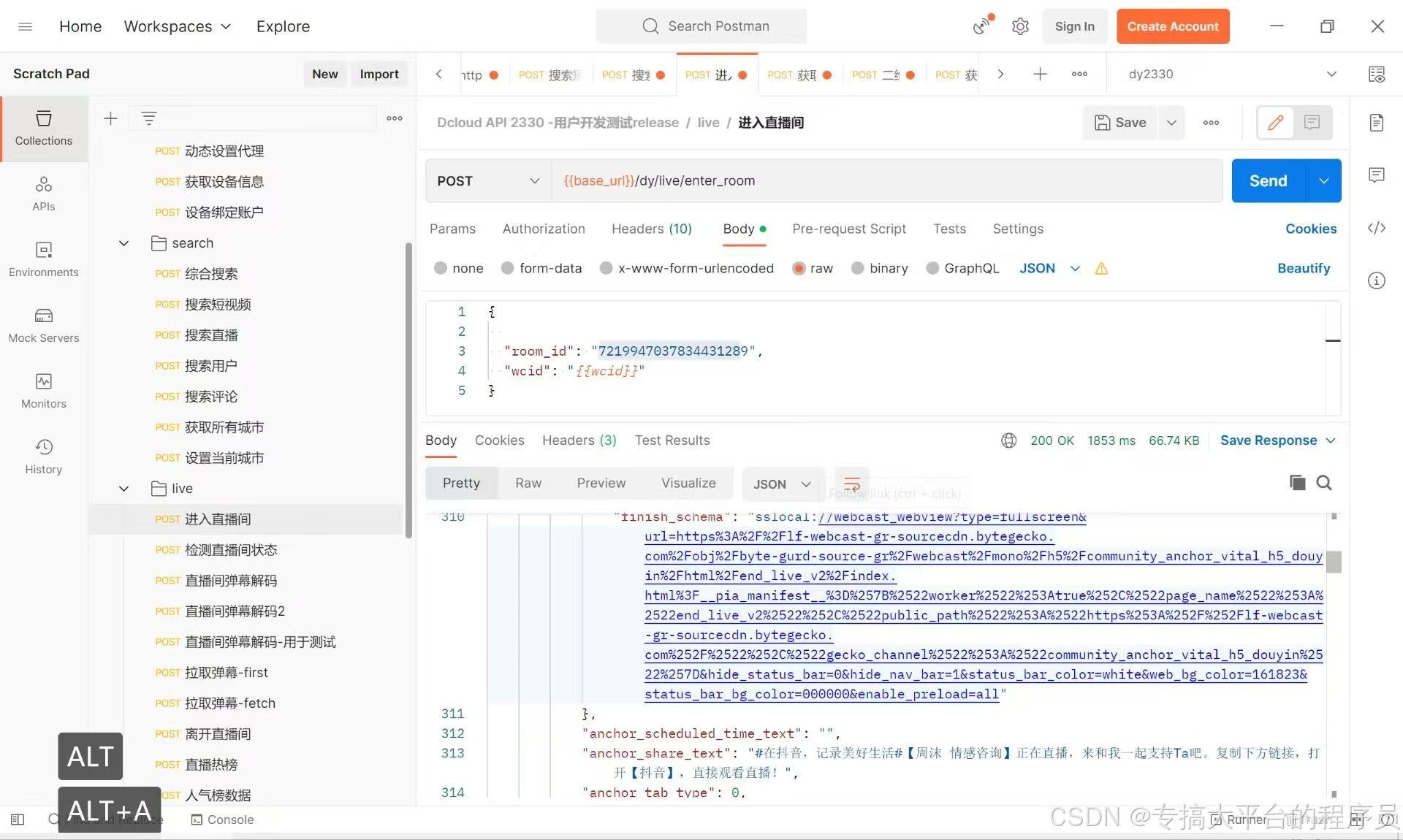Viewport: 1403px width, 840px height.
Task: Click the Search Postman field
Action: 701,26
